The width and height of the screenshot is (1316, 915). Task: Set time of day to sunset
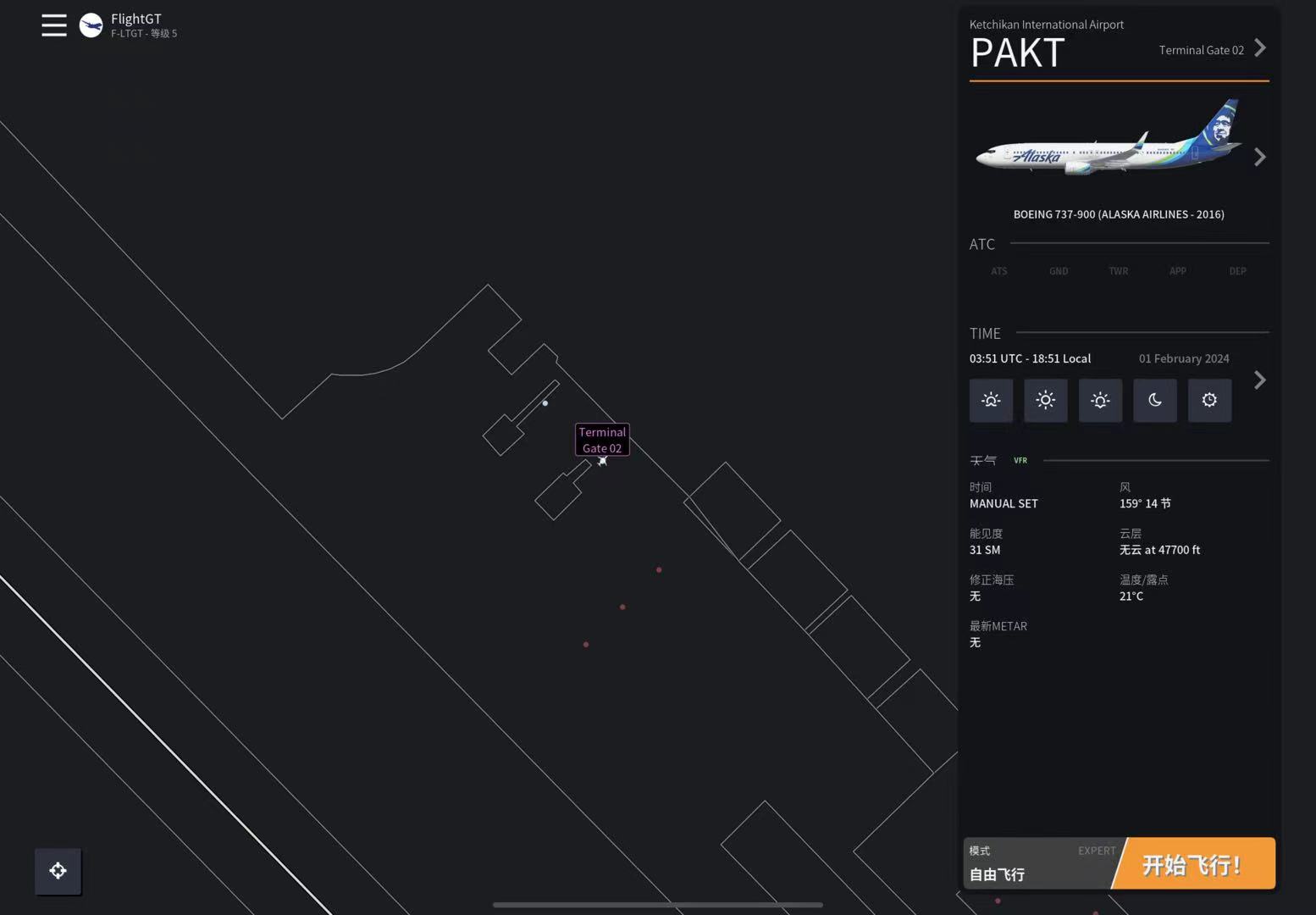point(1100,400)
